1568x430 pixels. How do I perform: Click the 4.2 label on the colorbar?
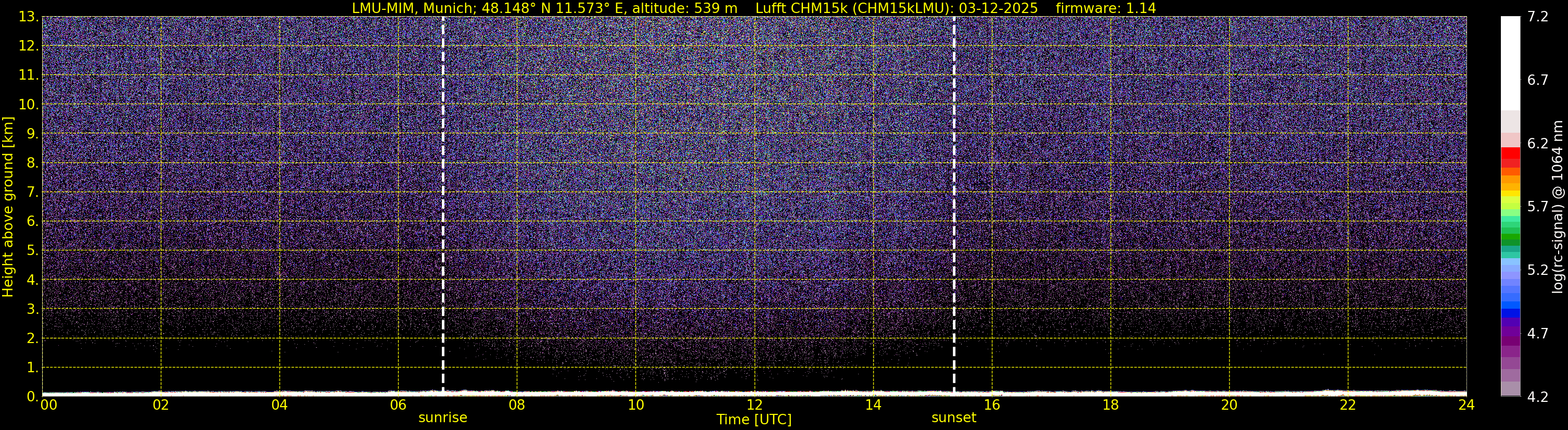click(1538, 397)
